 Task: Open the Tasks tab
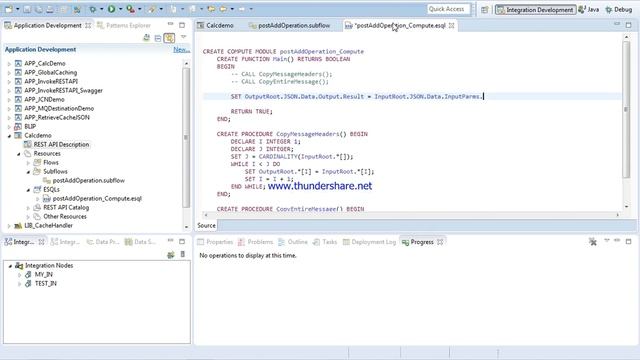(x=325, y=242)
